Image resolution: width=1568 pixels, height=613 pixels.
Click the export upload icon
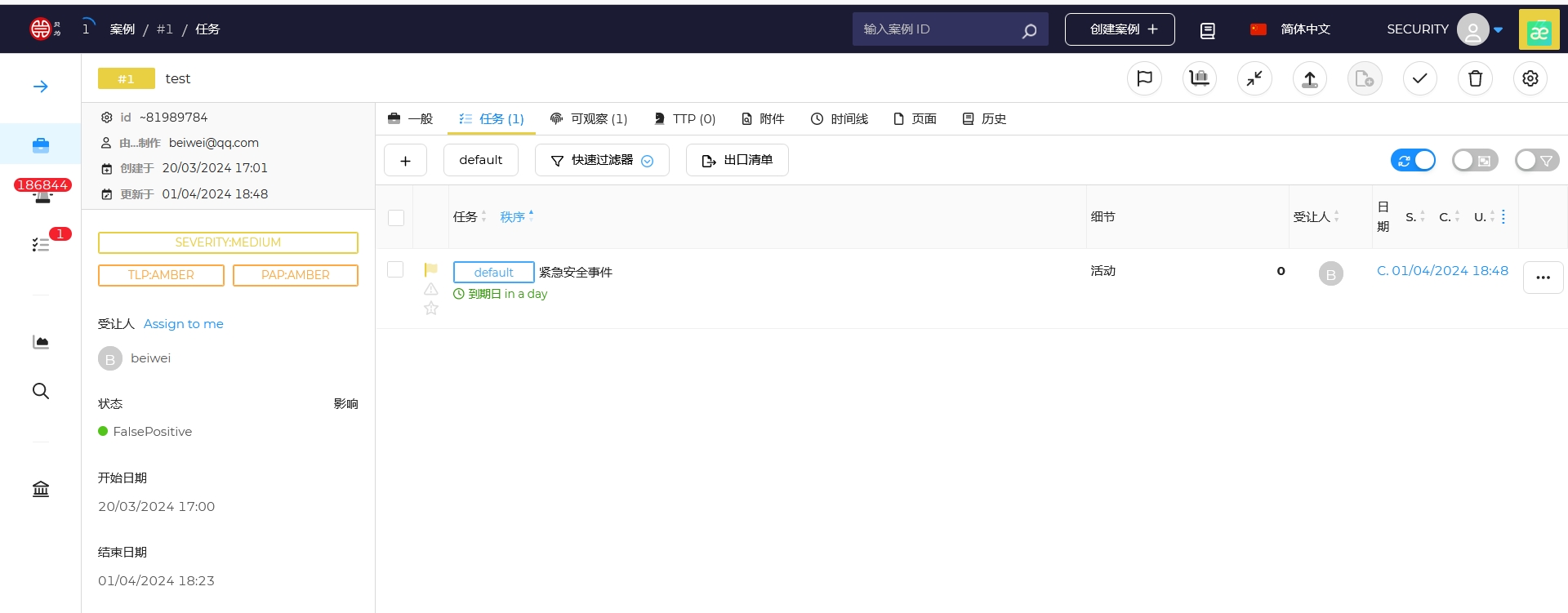(x=1310, y=78)
